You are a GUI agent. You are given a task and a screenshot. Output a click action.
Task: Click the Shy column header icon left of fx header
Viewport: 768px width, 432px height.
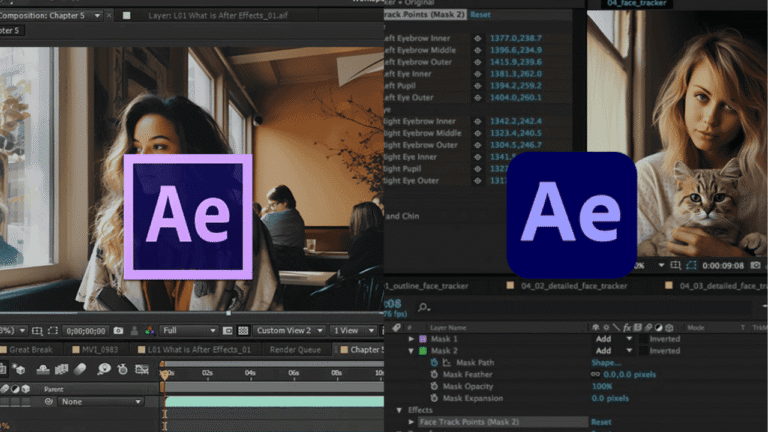[596, 327]
